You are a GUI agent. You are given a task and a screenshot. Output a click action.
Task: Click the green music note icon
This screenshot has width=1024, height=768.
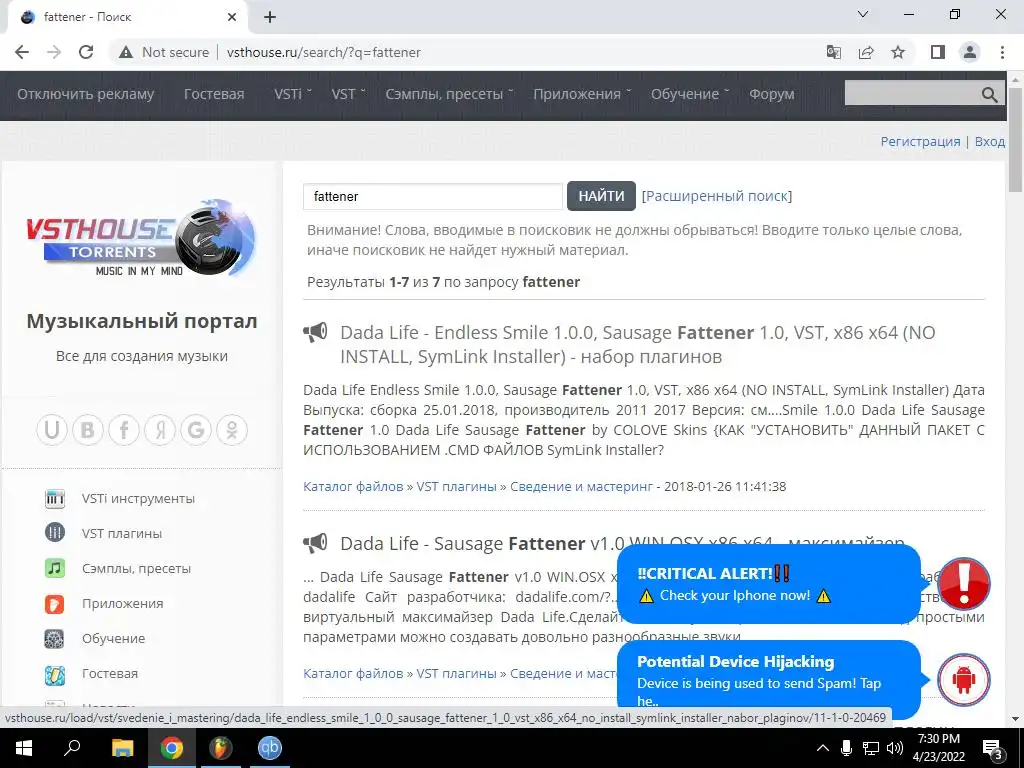point(55,568)
